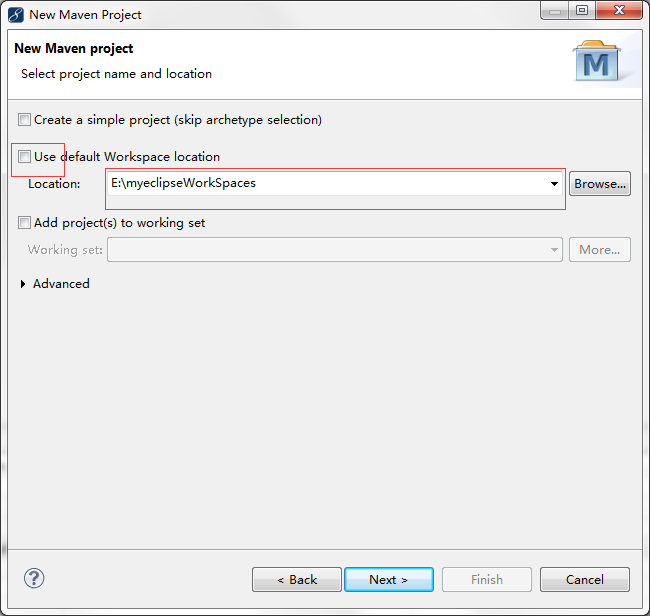Click the Maven "M" wizard banner icon
This screenshot has height=616, width=650.
pyautogui.click(x=596, y=62)
